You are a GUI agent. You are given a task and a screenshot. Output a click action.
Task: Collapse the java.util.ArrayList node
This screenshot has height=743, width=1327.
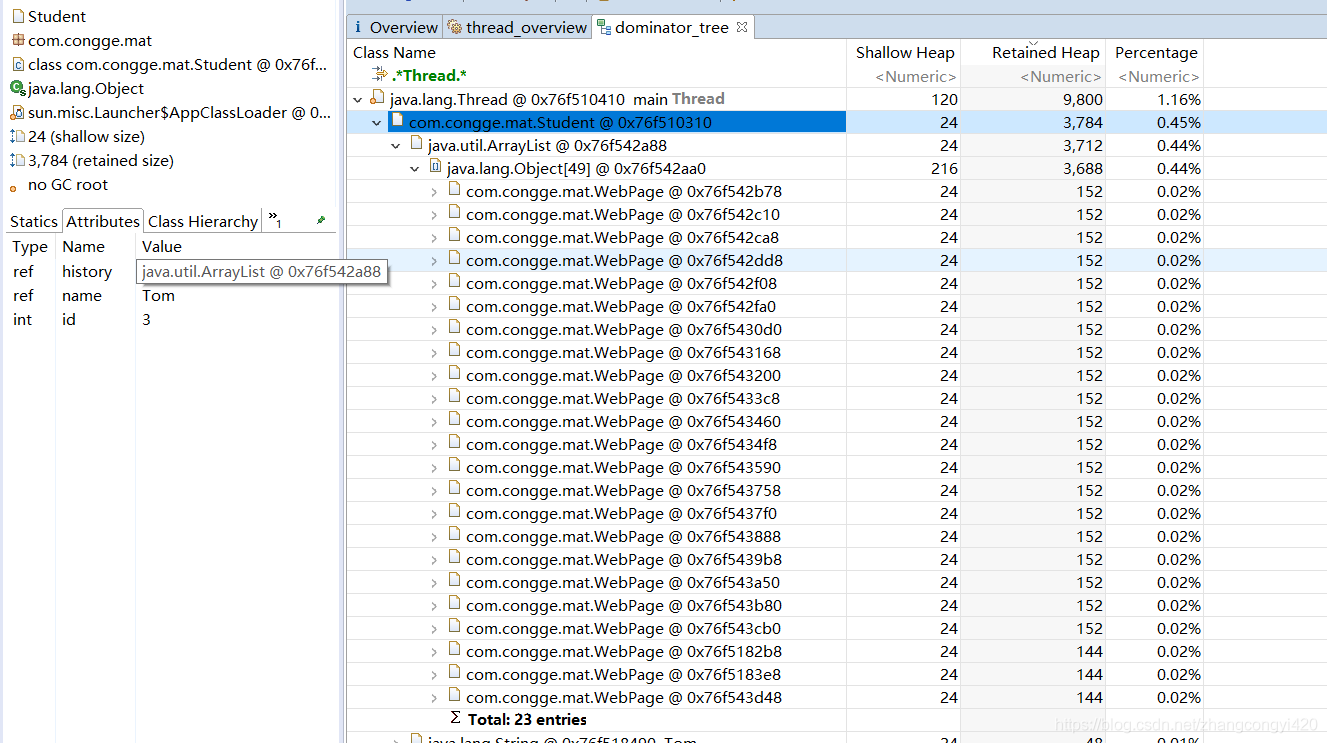pos(396,145)
